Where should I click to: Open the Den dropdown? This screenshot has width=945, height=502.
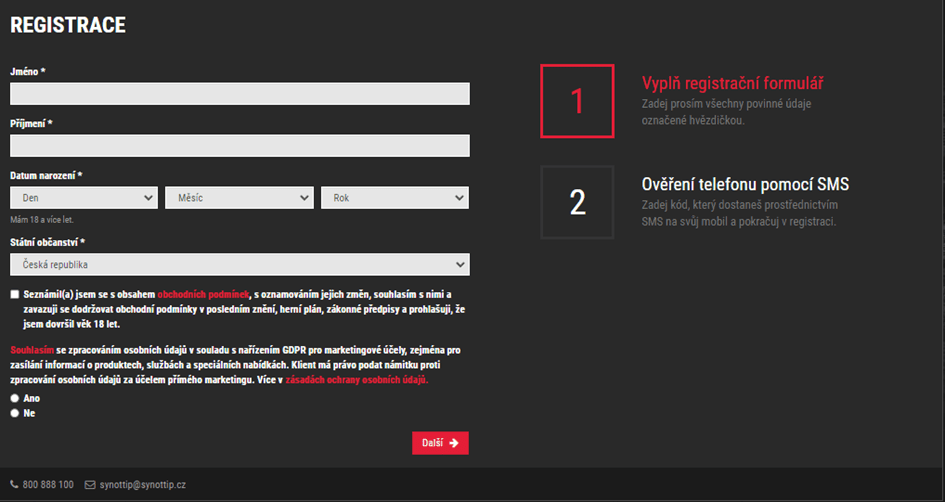pos(84,198)
